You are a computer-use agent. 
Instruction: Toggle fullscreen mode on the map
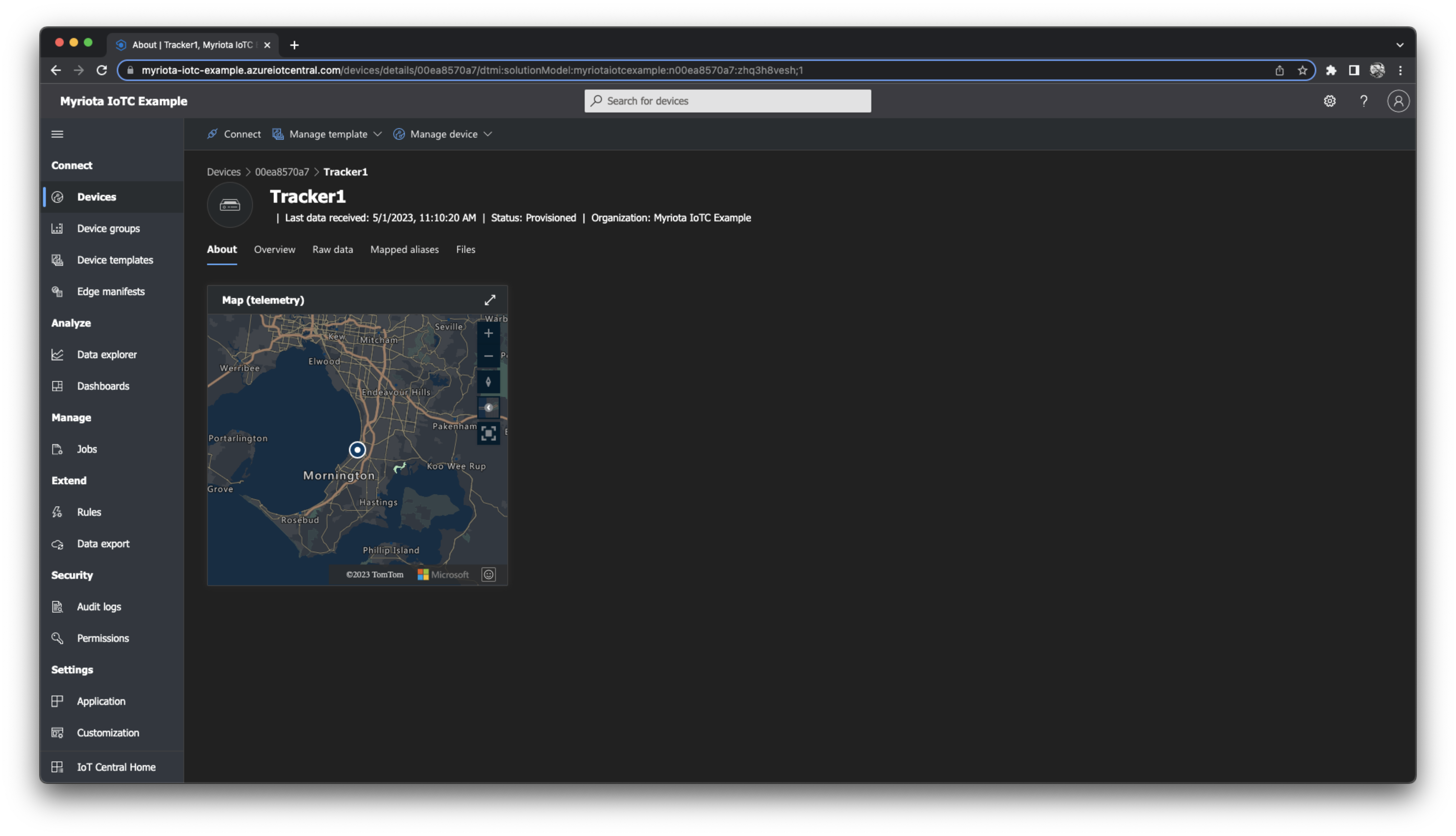pos(489,433)
